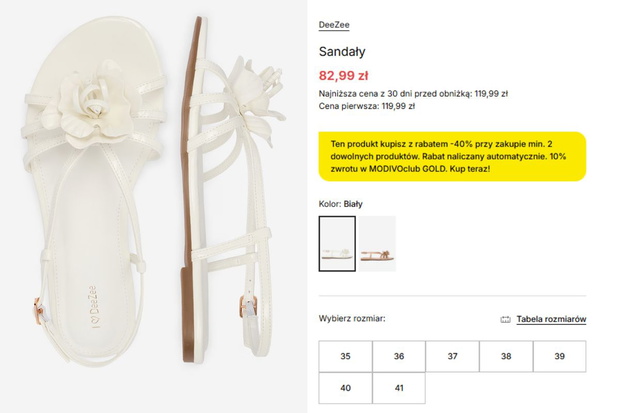Screen dimensions: 620x413
Task: Select the white (Biały) color thumbnail
Action: (x=337, y=244)
